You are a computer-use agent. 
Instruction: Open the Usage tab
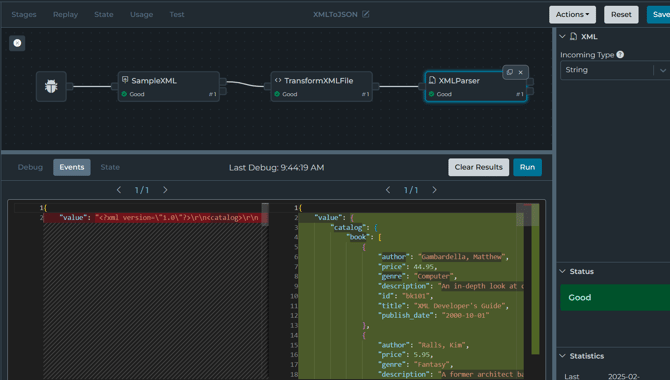(x=141, y=15)
